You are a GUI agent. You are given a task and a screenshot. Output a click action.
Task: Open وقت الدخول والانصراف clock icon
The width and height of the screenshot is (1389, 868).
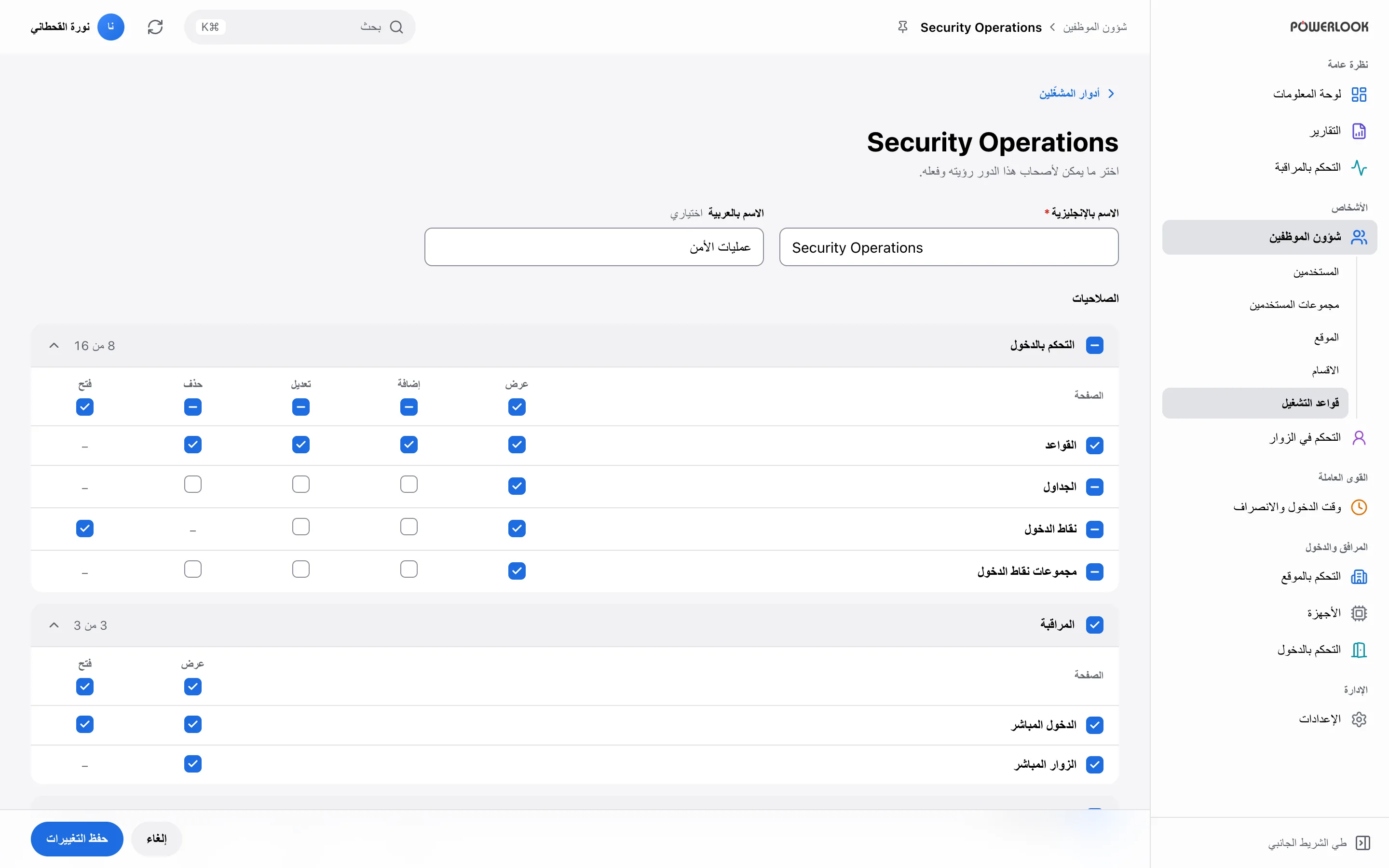coord(1359,507)
